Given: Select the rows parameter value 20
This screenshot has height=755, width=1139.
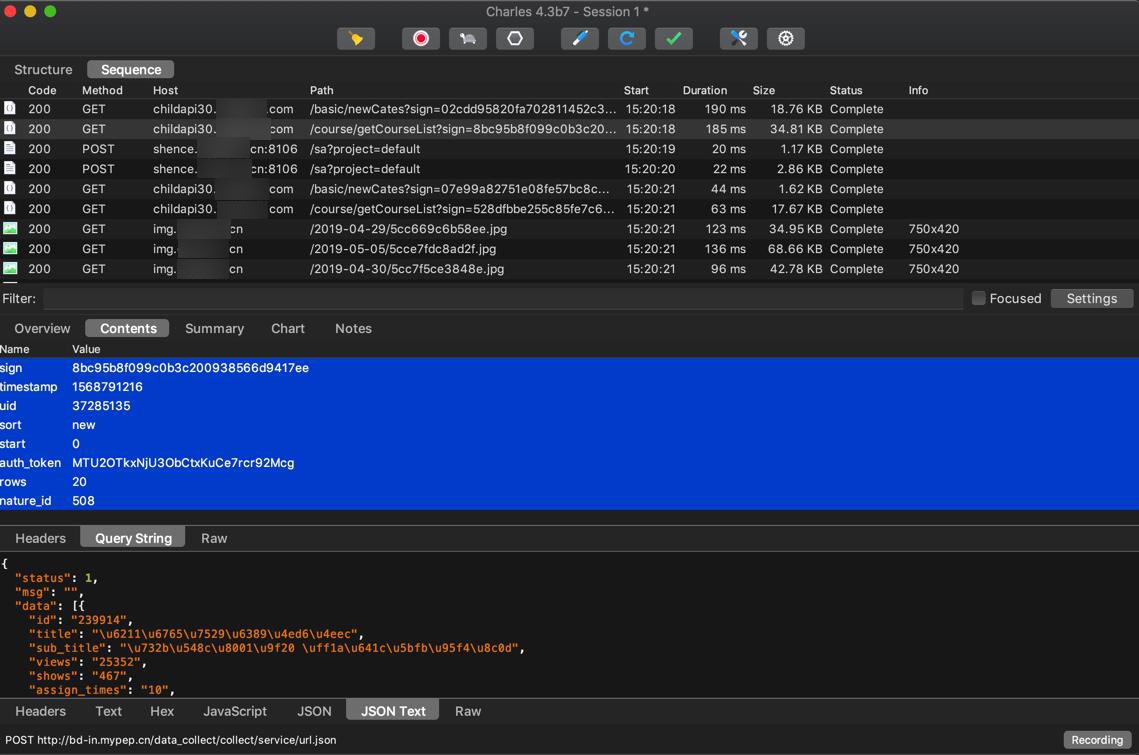Looking at the screenshot, I should 79,481.
